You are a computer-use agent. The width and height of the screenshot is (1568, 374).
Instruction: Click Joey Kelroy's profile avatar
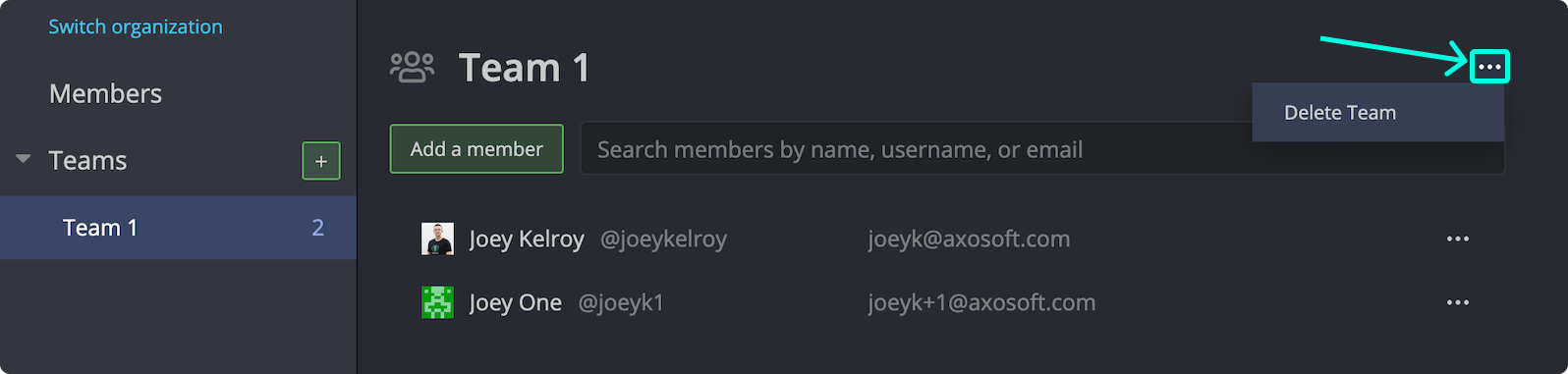tap(437, 239)
